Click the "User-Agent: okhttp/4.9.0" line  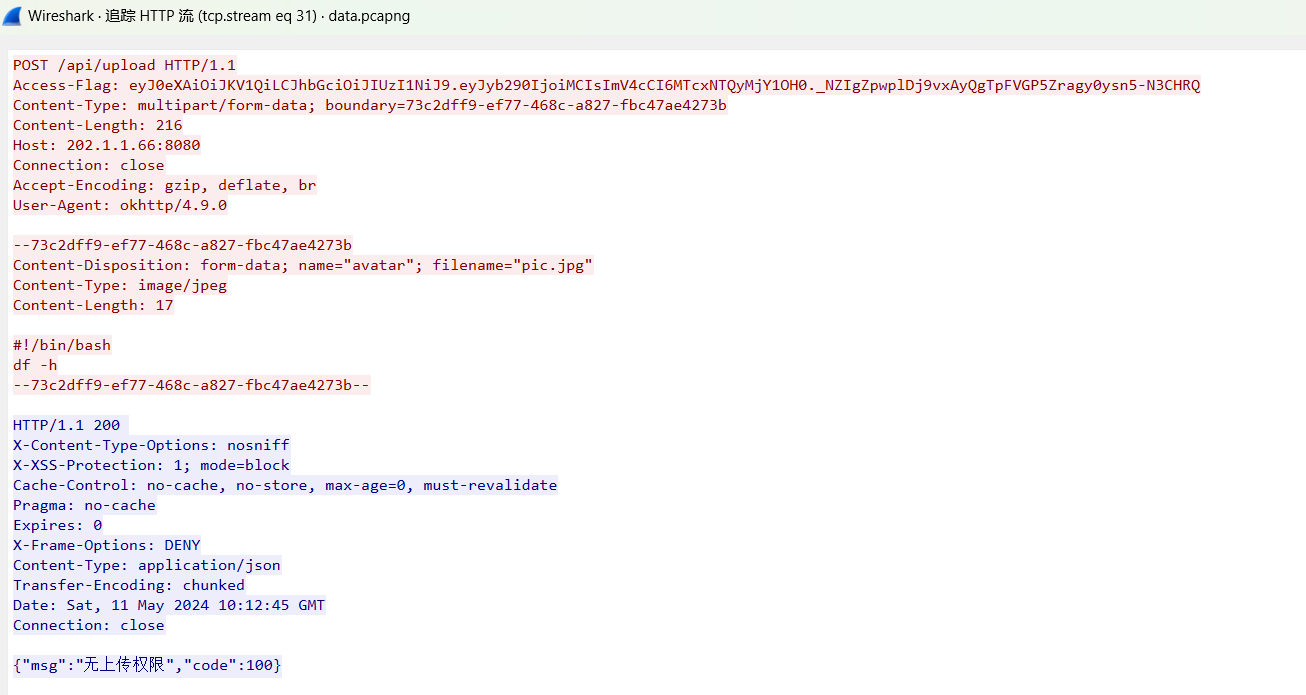120,205
